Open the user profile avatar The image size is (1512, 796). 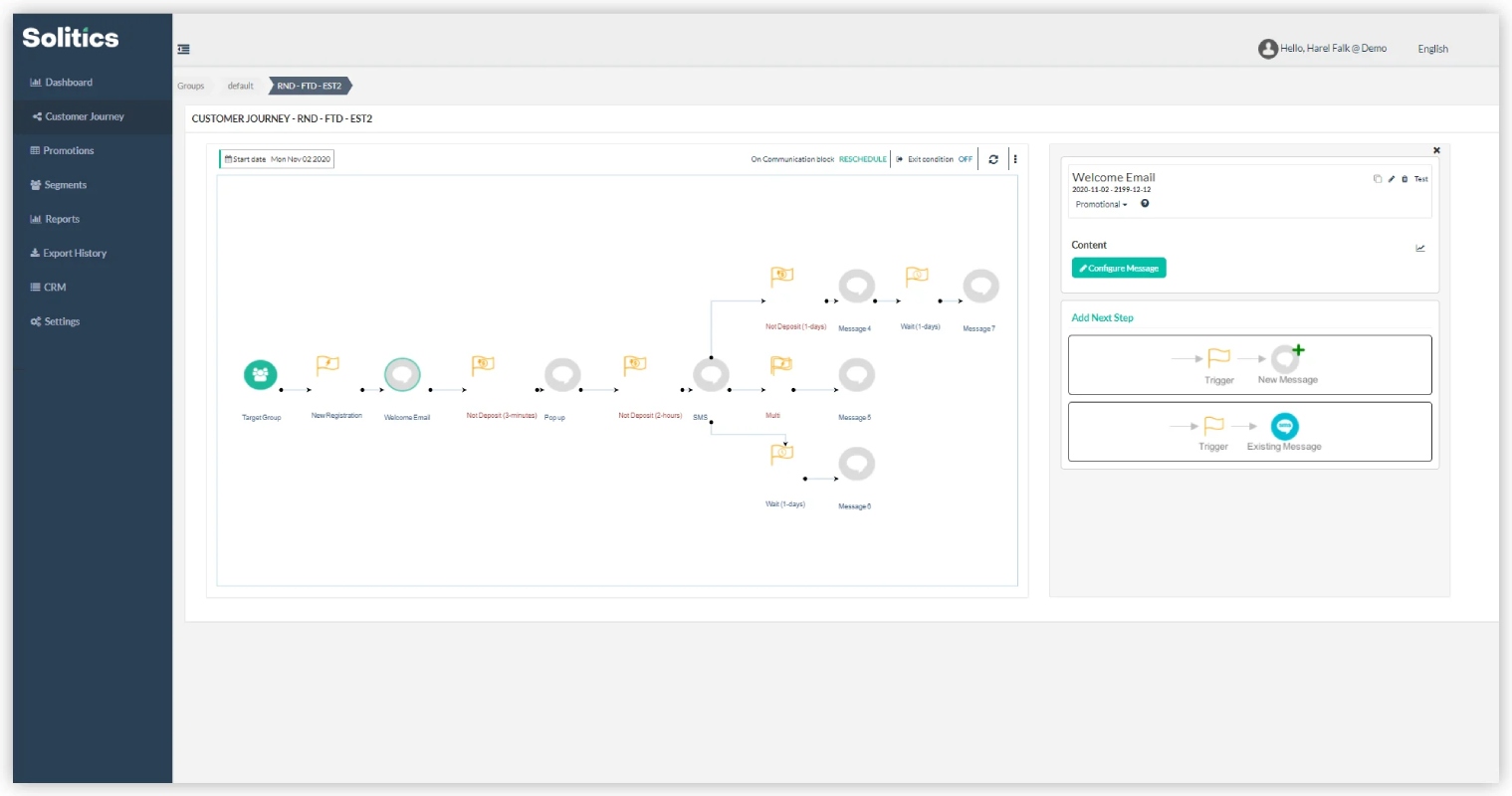click(x=1267, y=49)
